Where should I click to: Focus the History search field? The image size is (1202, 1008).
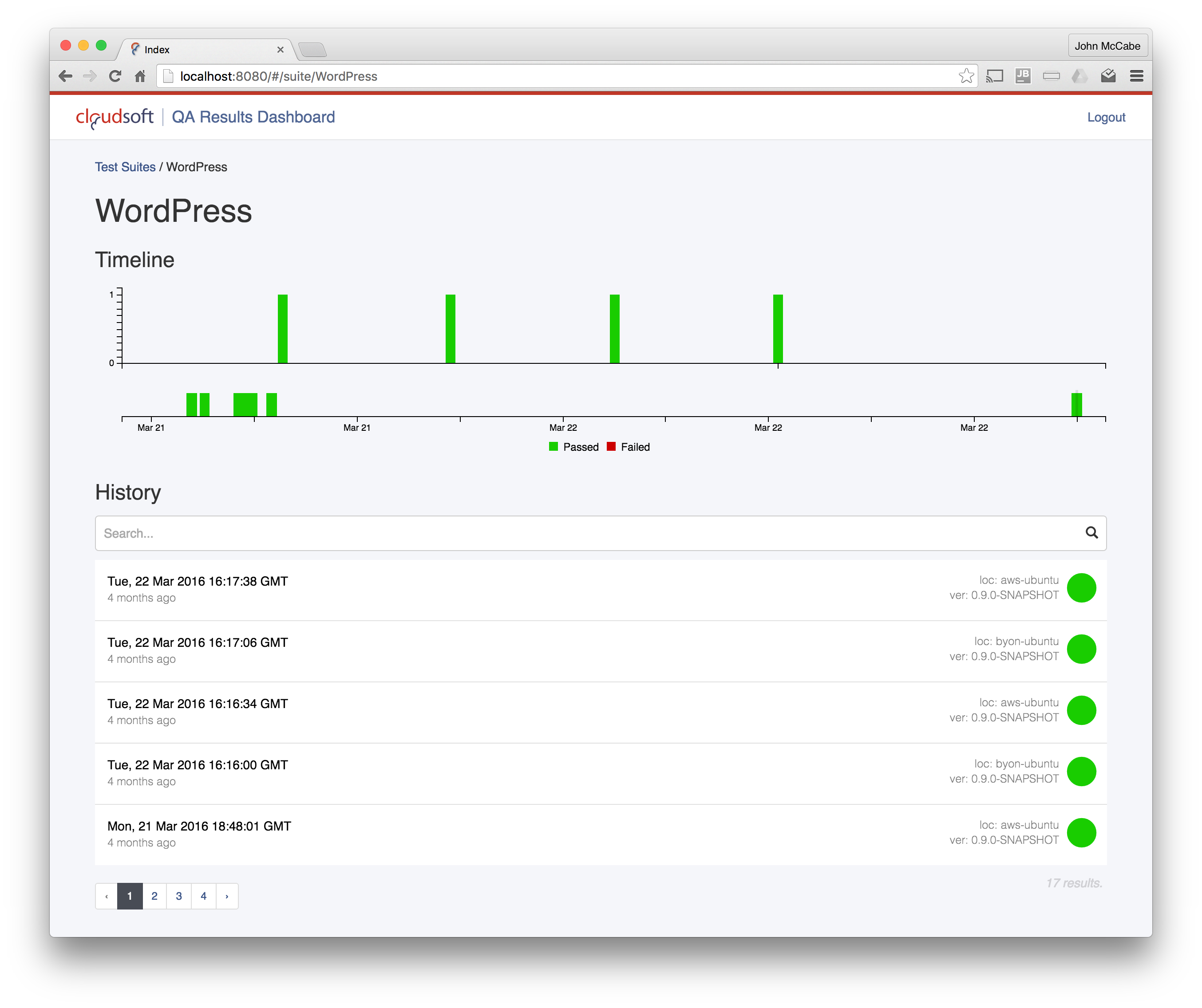pos(601,533)
